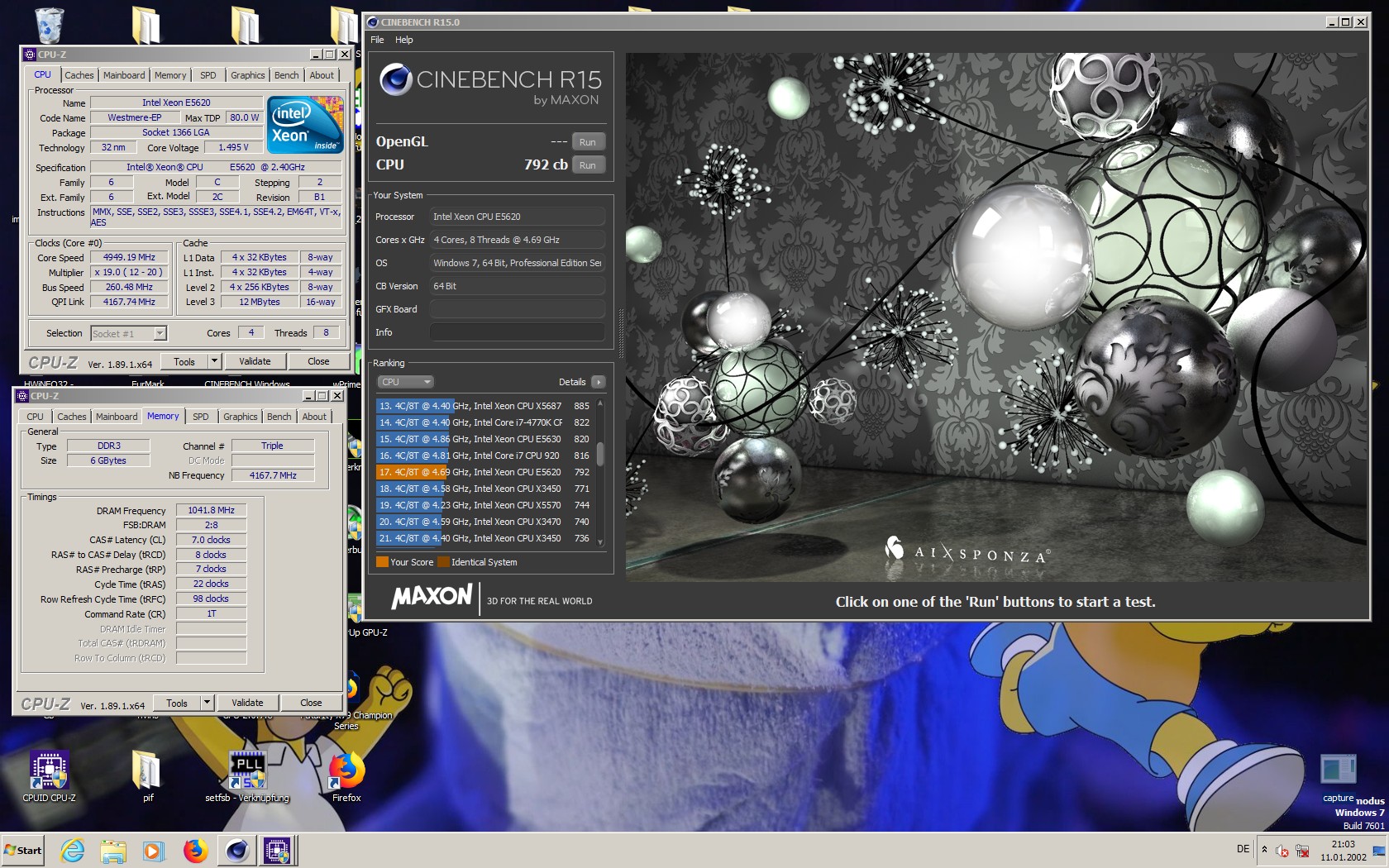Viewport: 1389px width, 868px height.
Task: Click the show desktop tray icon
Action: coord(1378,851)
